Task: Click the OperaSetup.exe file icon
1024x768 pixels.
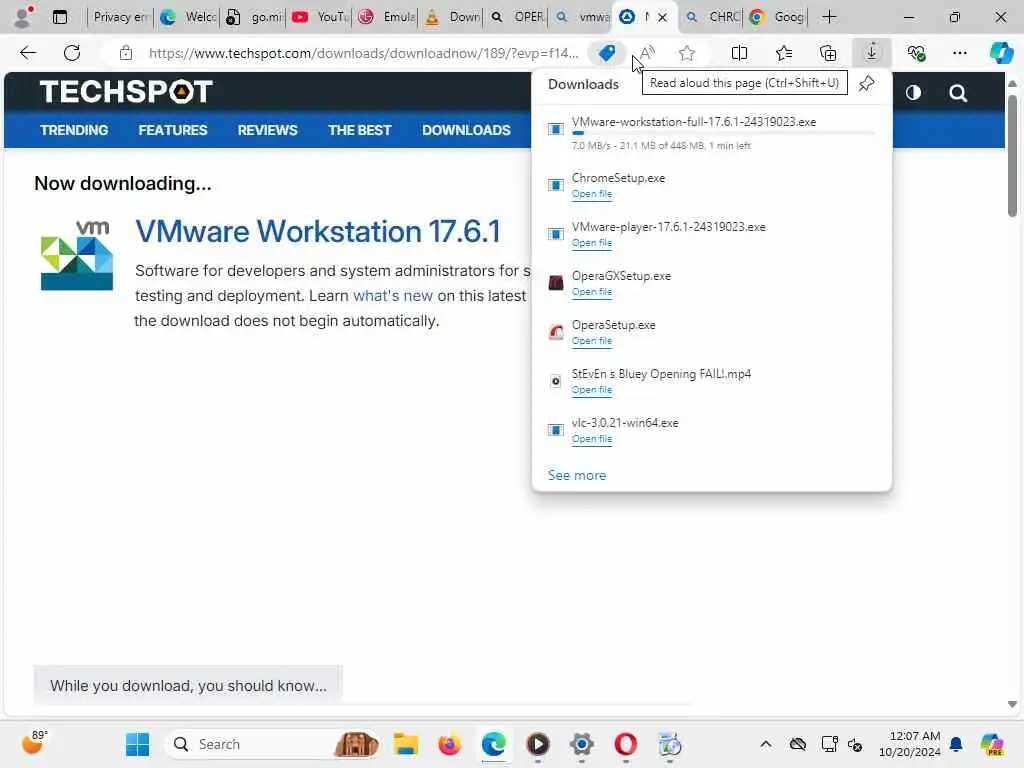Action: tap(556, 332)
